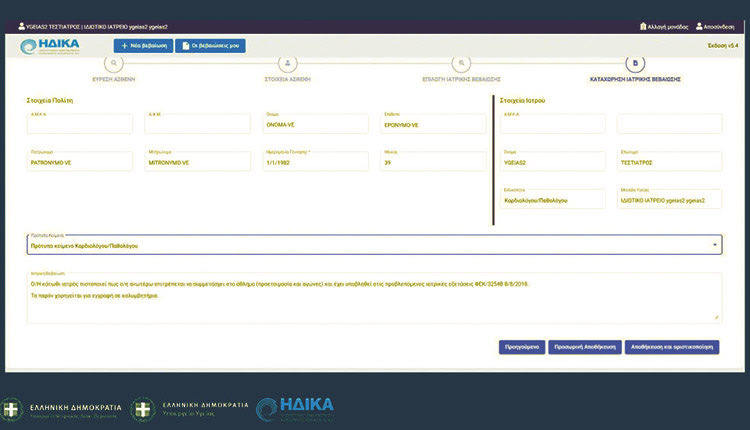The height and width of the screenshot is (430, 750).
Task: Open Οι βεβαιώσεις μου
Action: (x=210, y=46)
